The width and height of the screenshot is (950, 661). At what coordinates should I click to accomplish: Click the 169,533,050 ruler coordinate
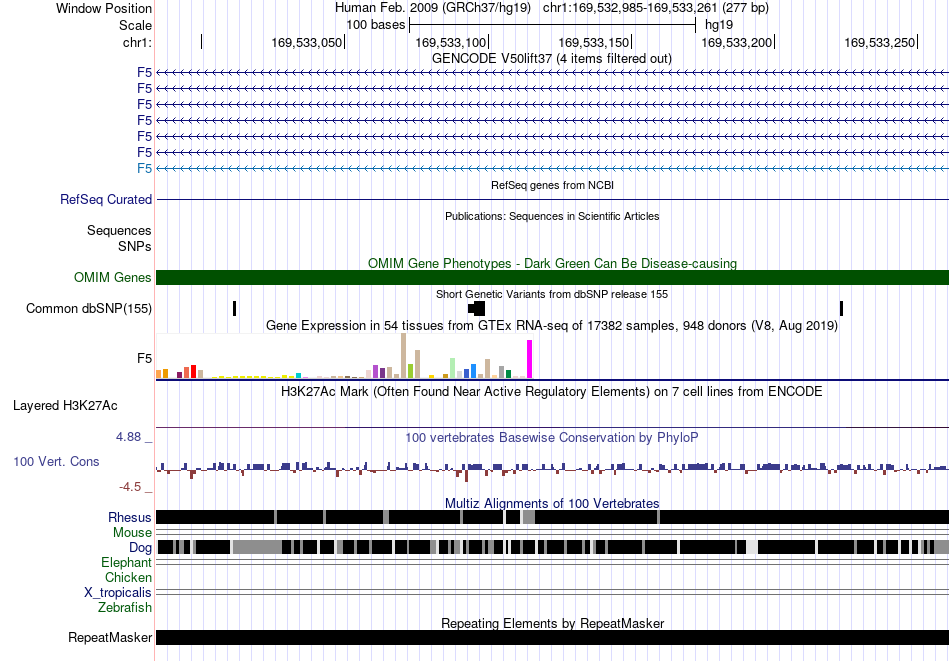307,42
